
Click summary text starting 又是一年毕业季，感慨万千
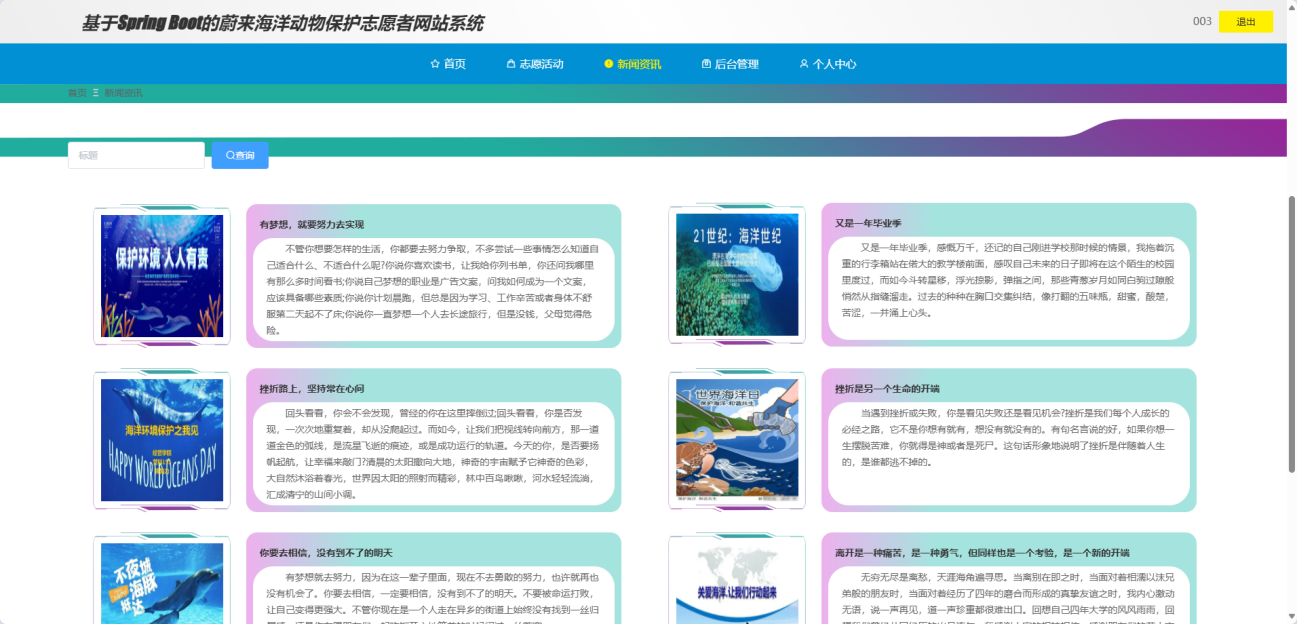click(x=1008, y=279)
